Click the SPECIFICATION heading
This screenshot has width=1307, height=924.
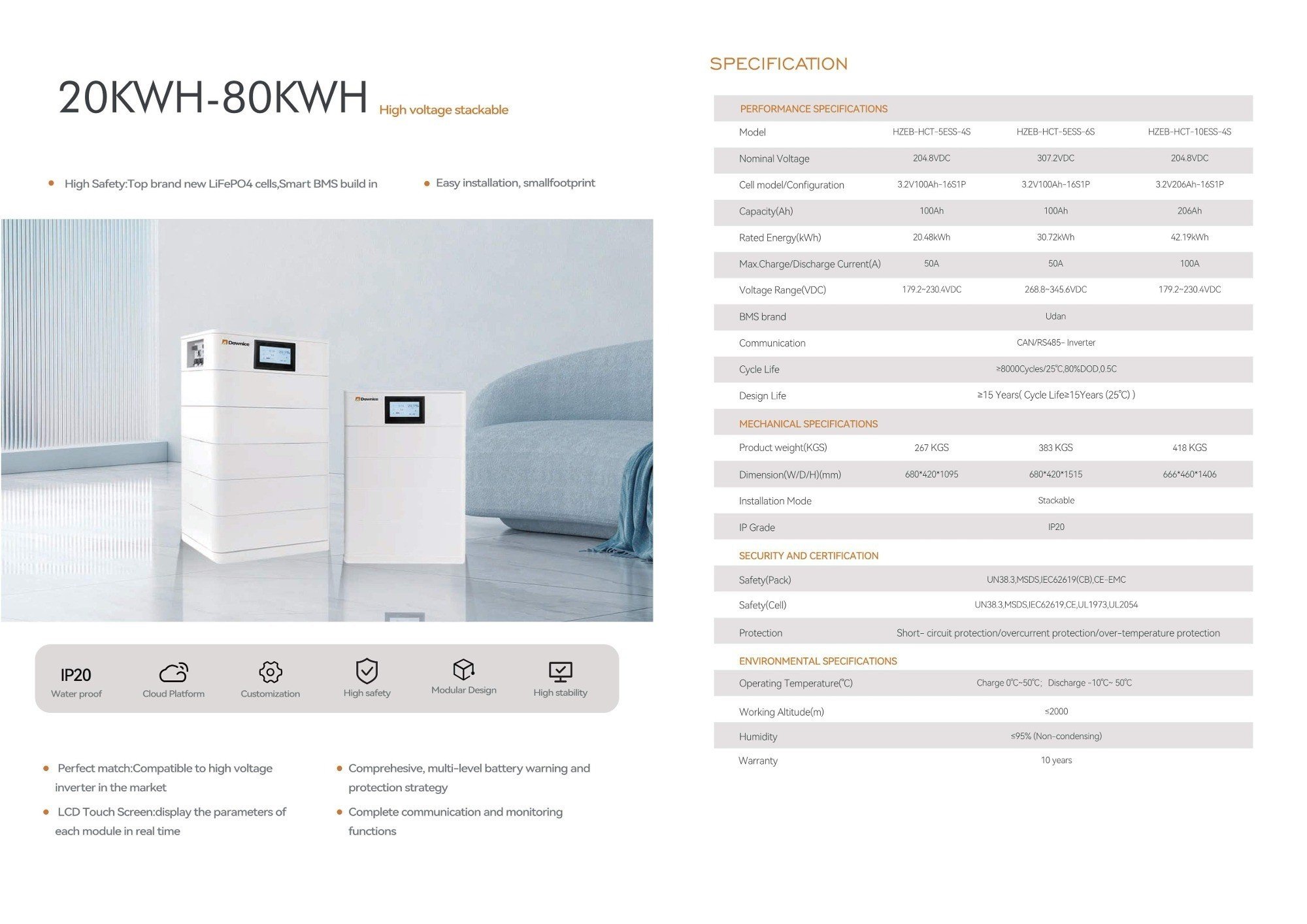point(778,64)
